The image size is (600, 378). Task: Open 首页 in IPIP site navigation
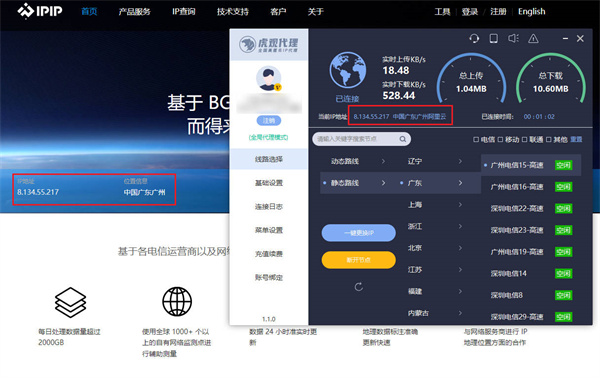(x=89, y=12)
